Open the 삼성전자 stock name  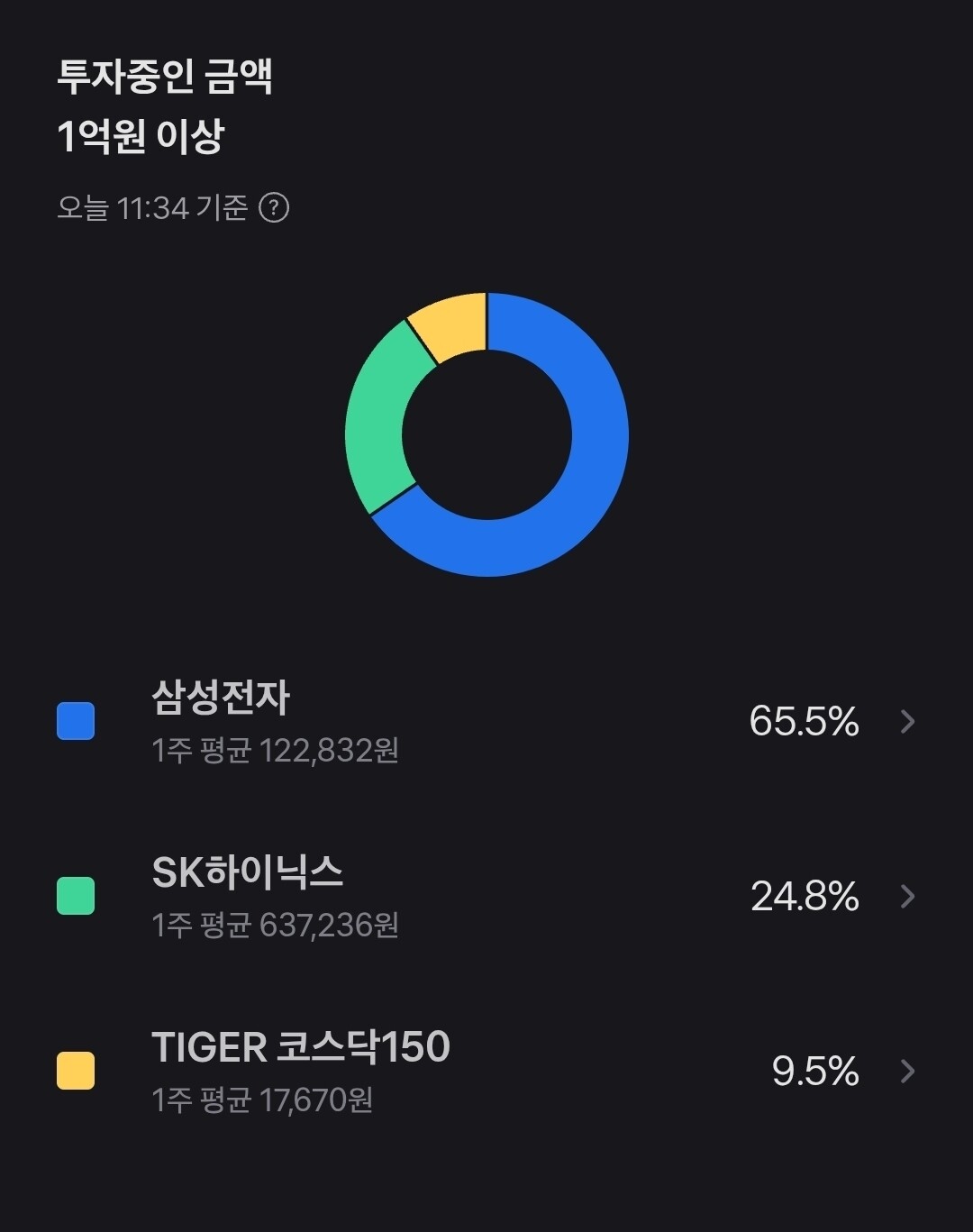(221, 698)
